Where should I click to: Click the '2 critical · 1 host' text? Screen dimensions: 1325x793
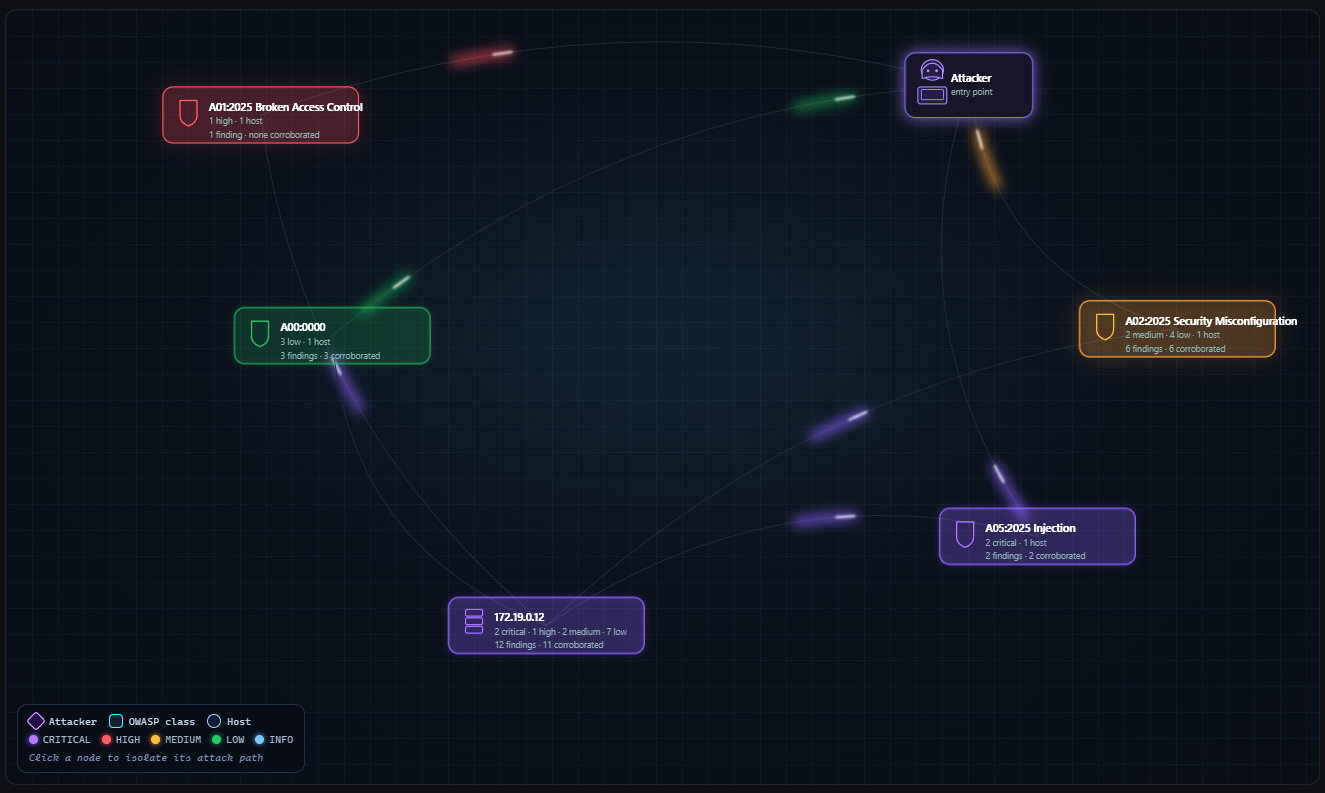pyautogui.click(x=1016, y=543)
